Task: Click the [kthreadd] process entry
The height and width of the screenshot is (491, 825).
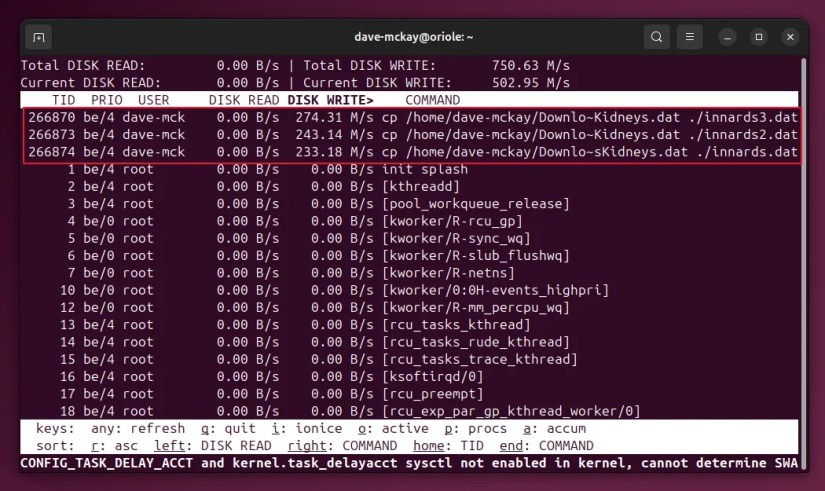Action: [421, 187]
